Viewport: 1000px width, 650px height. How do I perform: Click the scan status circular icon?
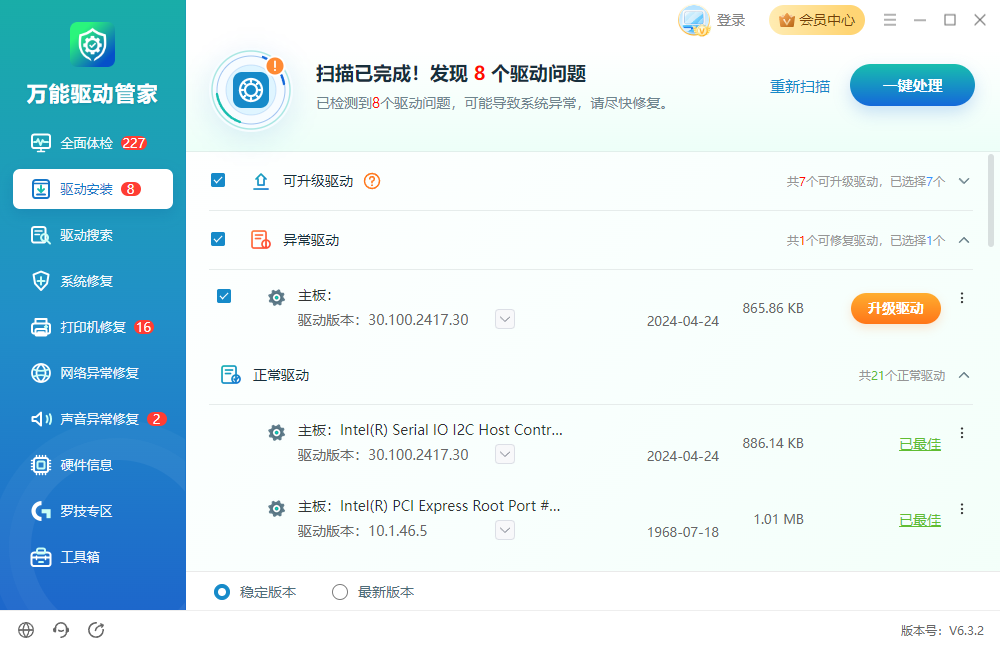click(x=251, y=91)
